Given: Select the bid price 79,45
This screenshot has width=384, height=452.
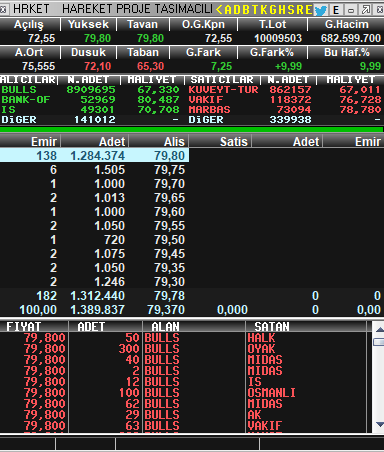Looking at the screenshot, I should (169, 254).
